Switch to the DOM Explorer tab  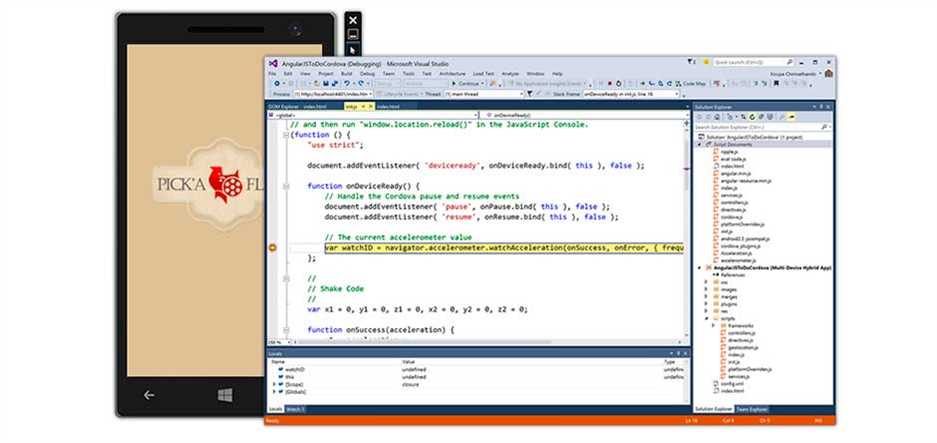[283, 106]
